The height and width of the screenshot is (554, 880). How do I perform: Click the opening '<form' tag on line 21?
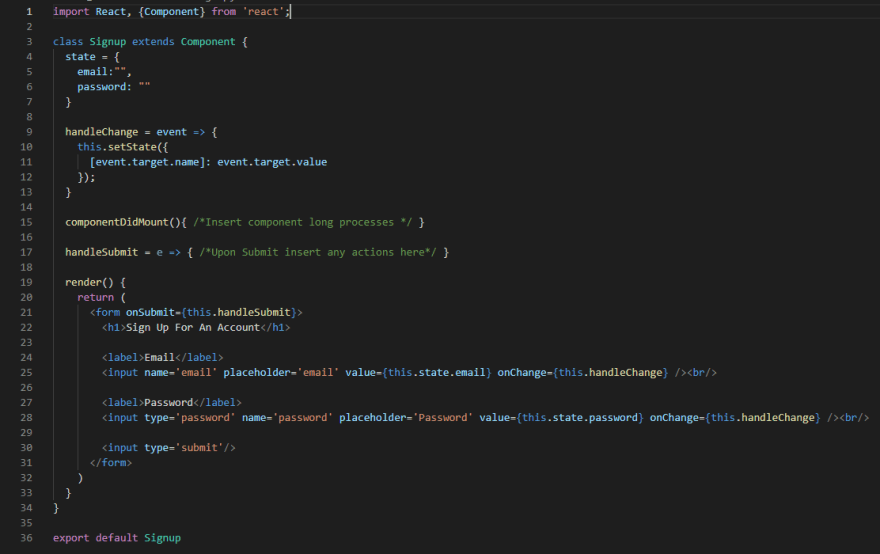pos(105,313)
